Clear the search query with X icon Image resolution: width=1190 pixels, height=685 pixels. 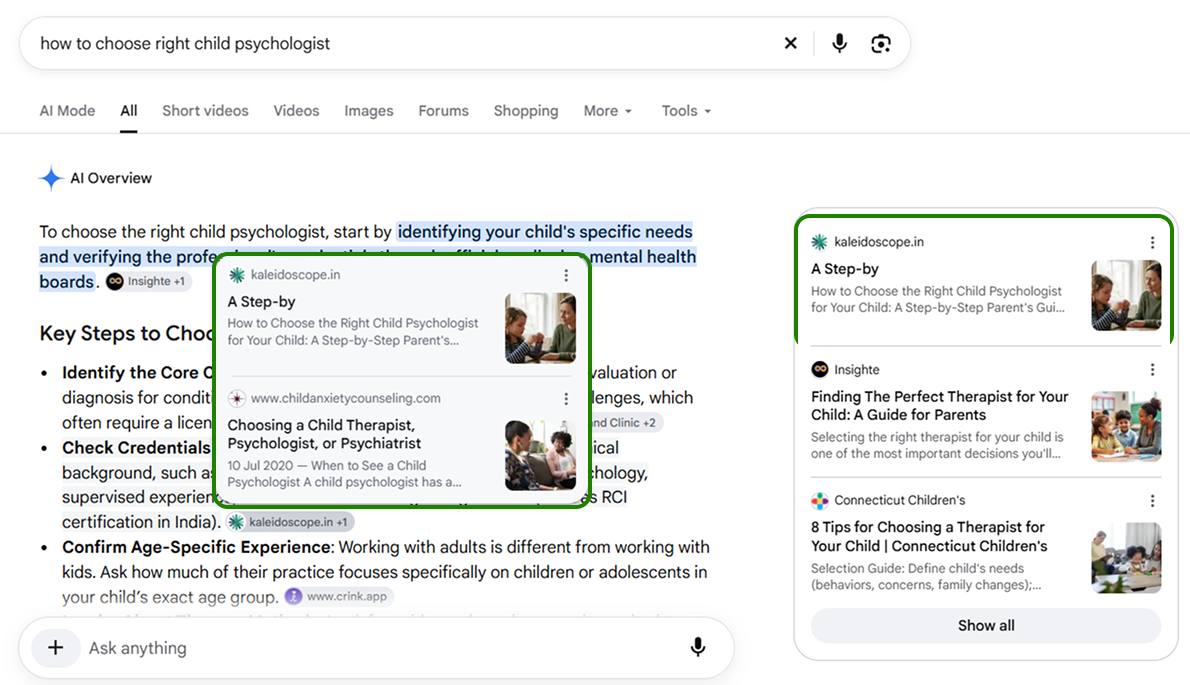pos(790,43)
